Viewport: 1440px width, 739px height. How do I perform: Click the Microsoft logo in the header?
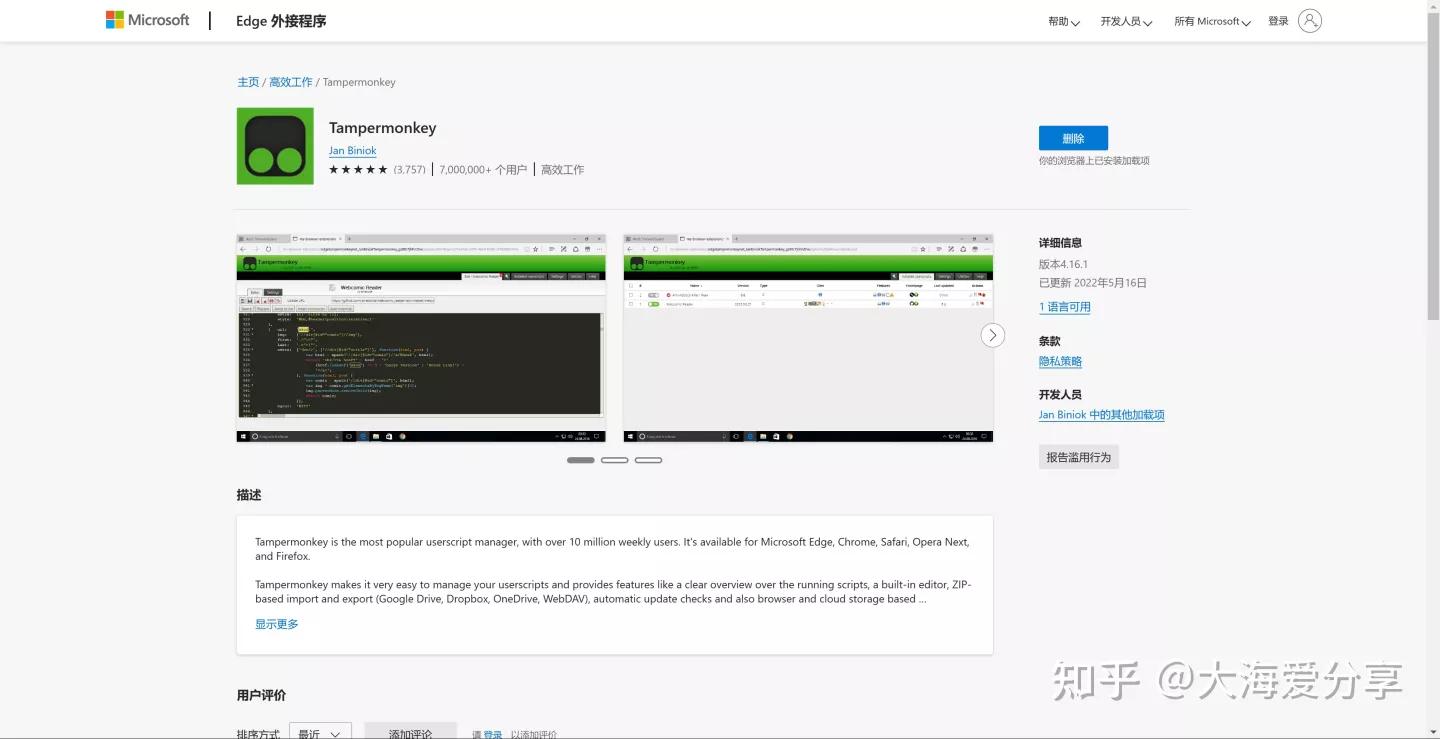(147, 20)
